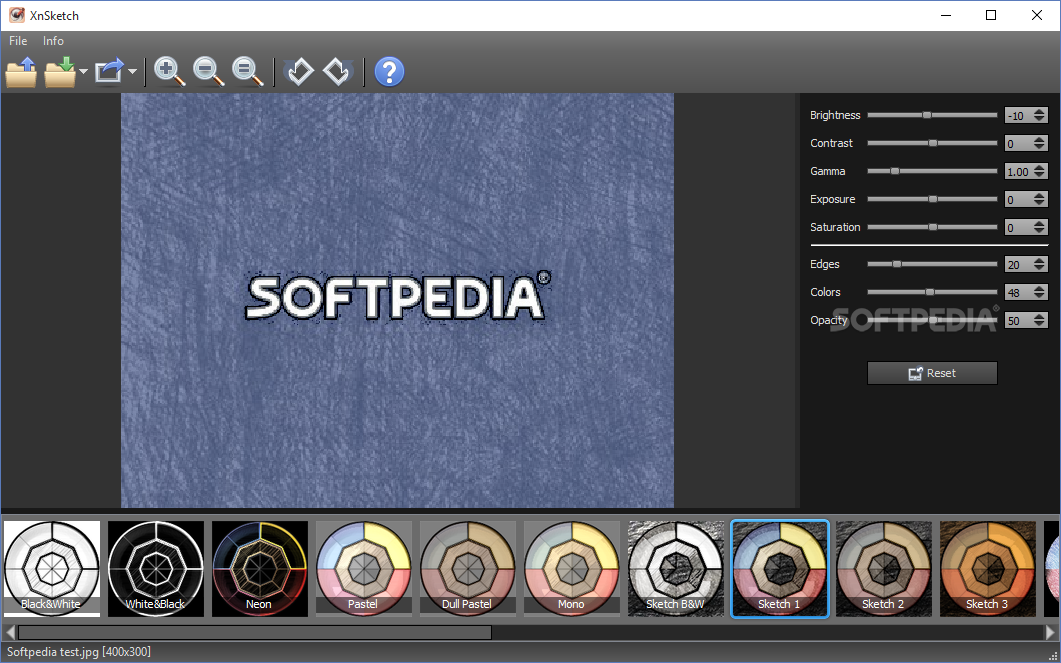Click the Edges value field showing 20
Image resolution: width=1061 pixels, height=663 pixels.
pos(1018,265)
